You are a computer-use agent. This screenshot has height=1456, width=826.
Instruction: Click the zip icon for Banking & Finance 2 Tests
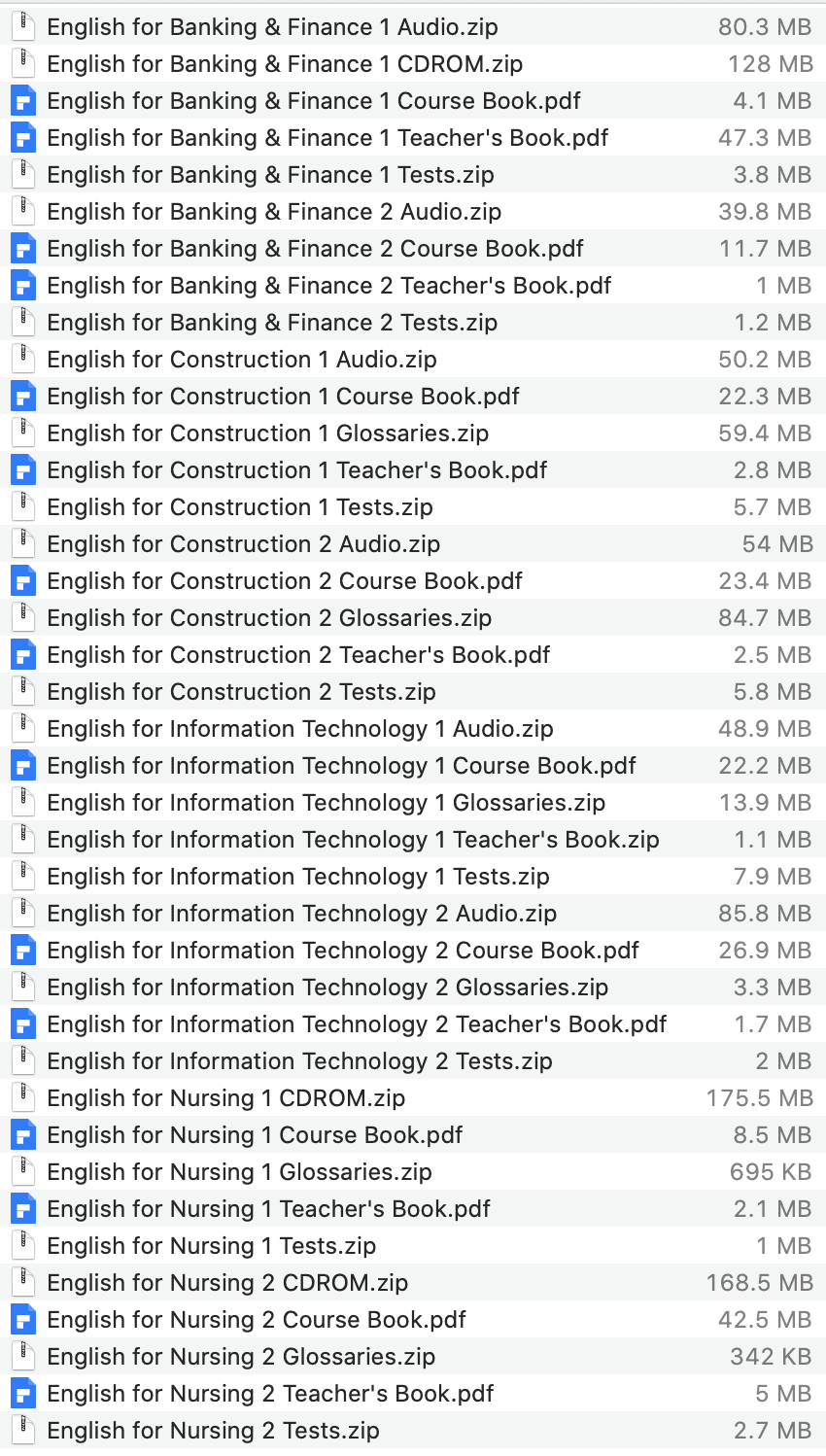click(x=23, y=322)
